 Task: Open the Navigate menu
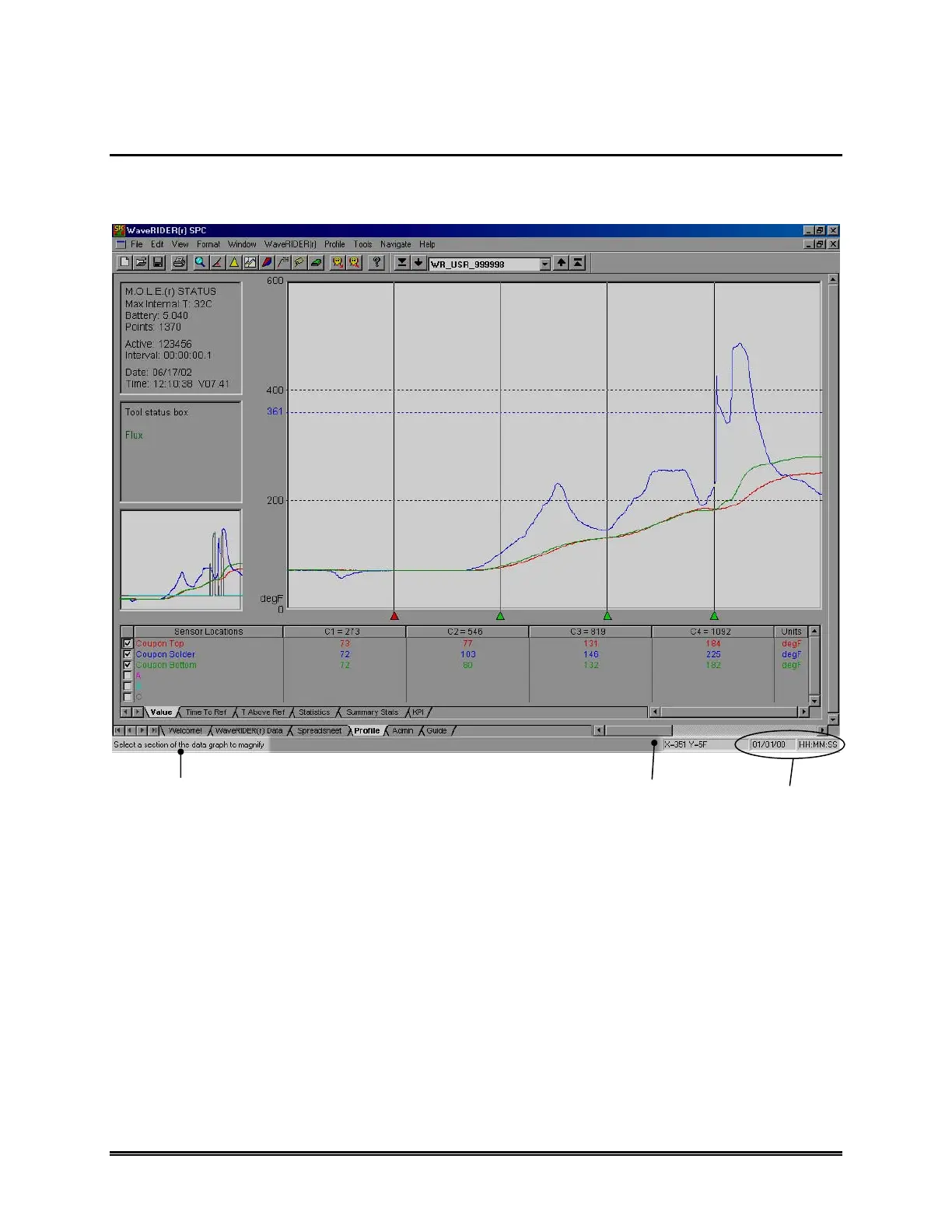tap(396, 244)
